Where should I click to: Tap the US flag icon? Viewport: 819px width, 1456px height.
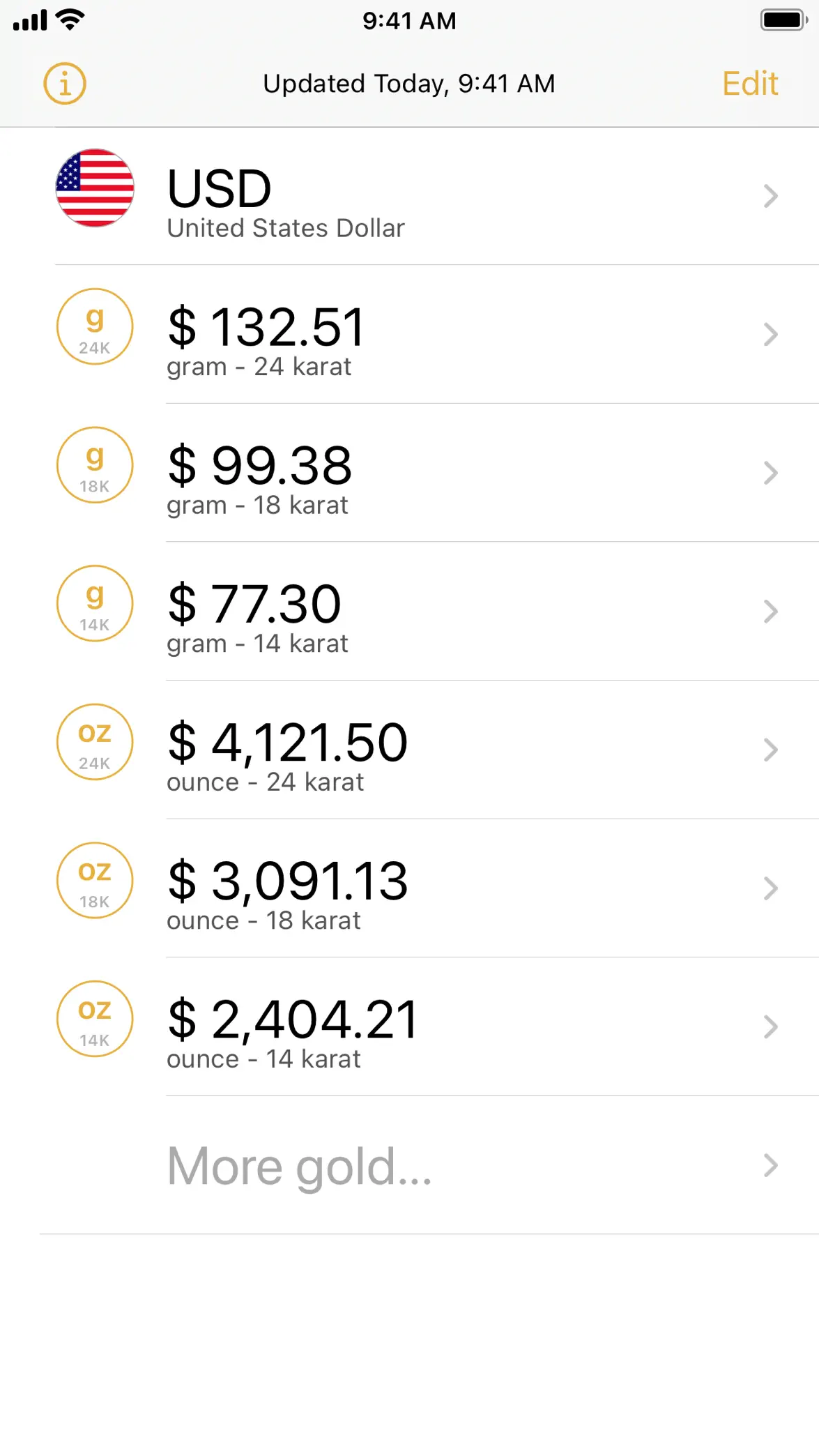tap(95, 188)
